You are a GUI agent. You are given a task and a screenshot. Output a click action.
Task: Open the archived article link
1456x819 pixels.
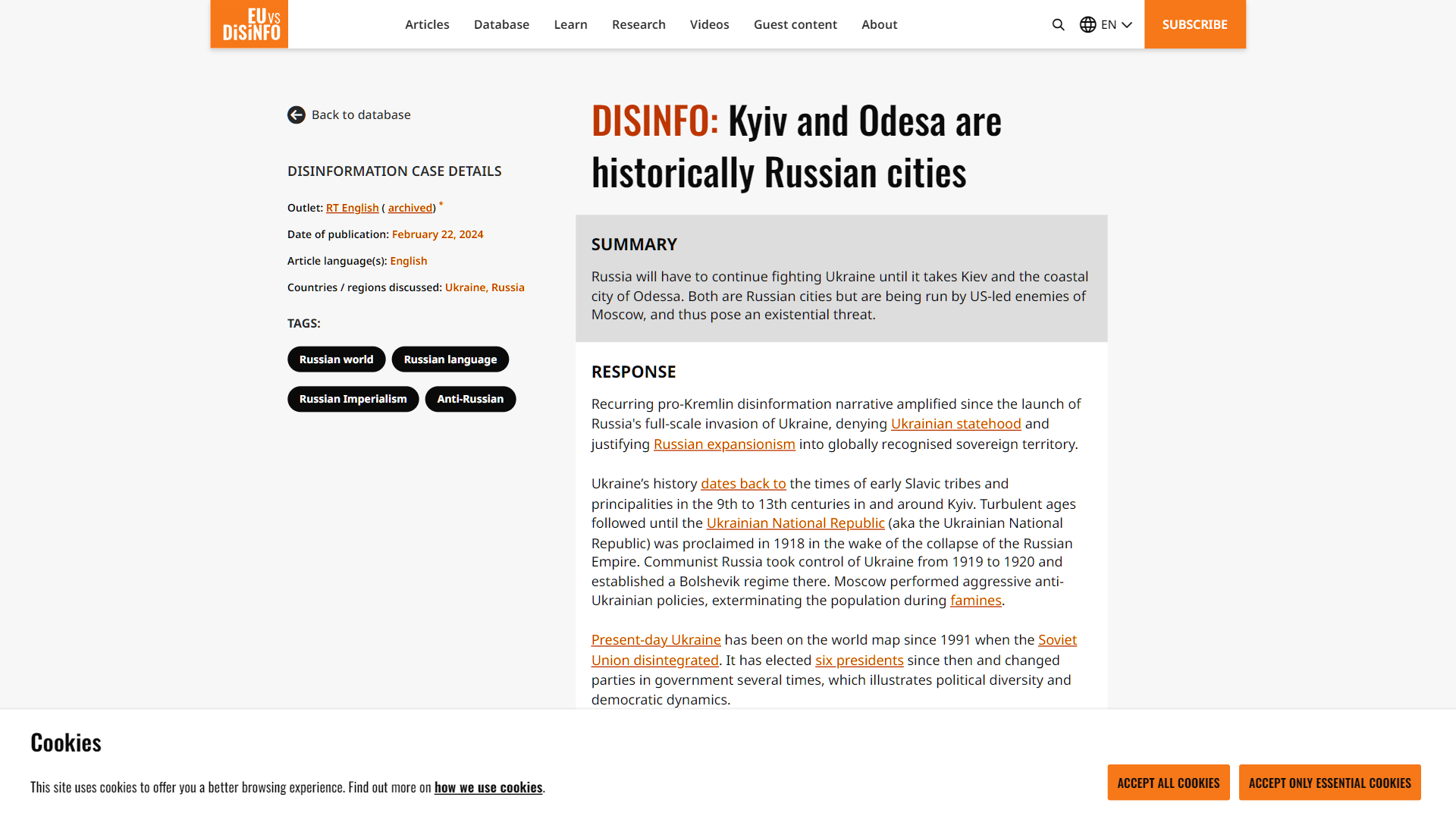[x=409, y=208]
